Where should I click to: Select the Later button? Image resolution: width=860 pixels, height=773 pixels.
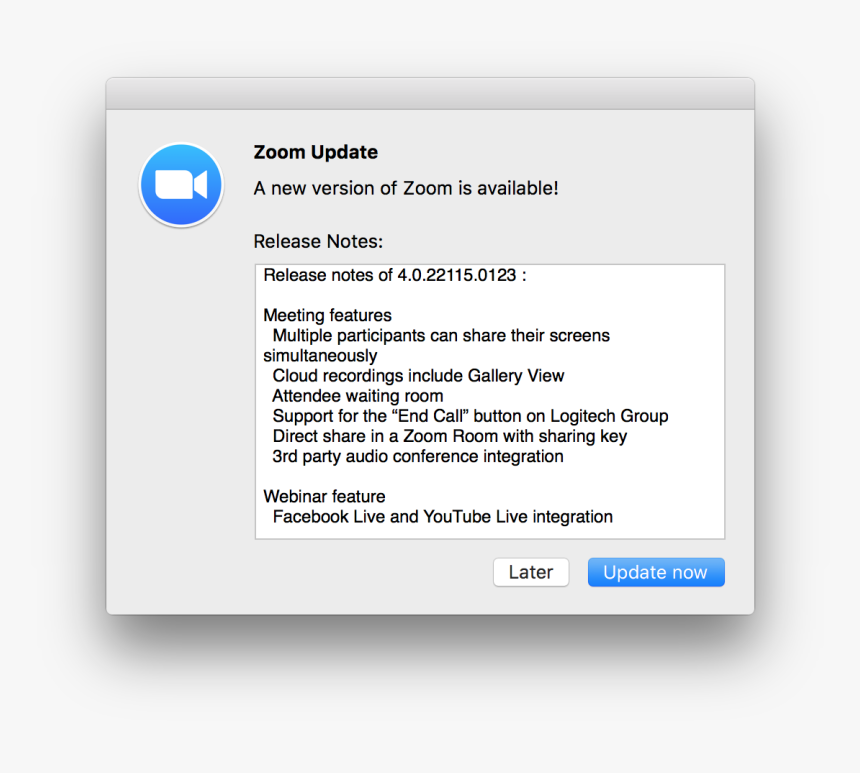(x=531, y=572)
